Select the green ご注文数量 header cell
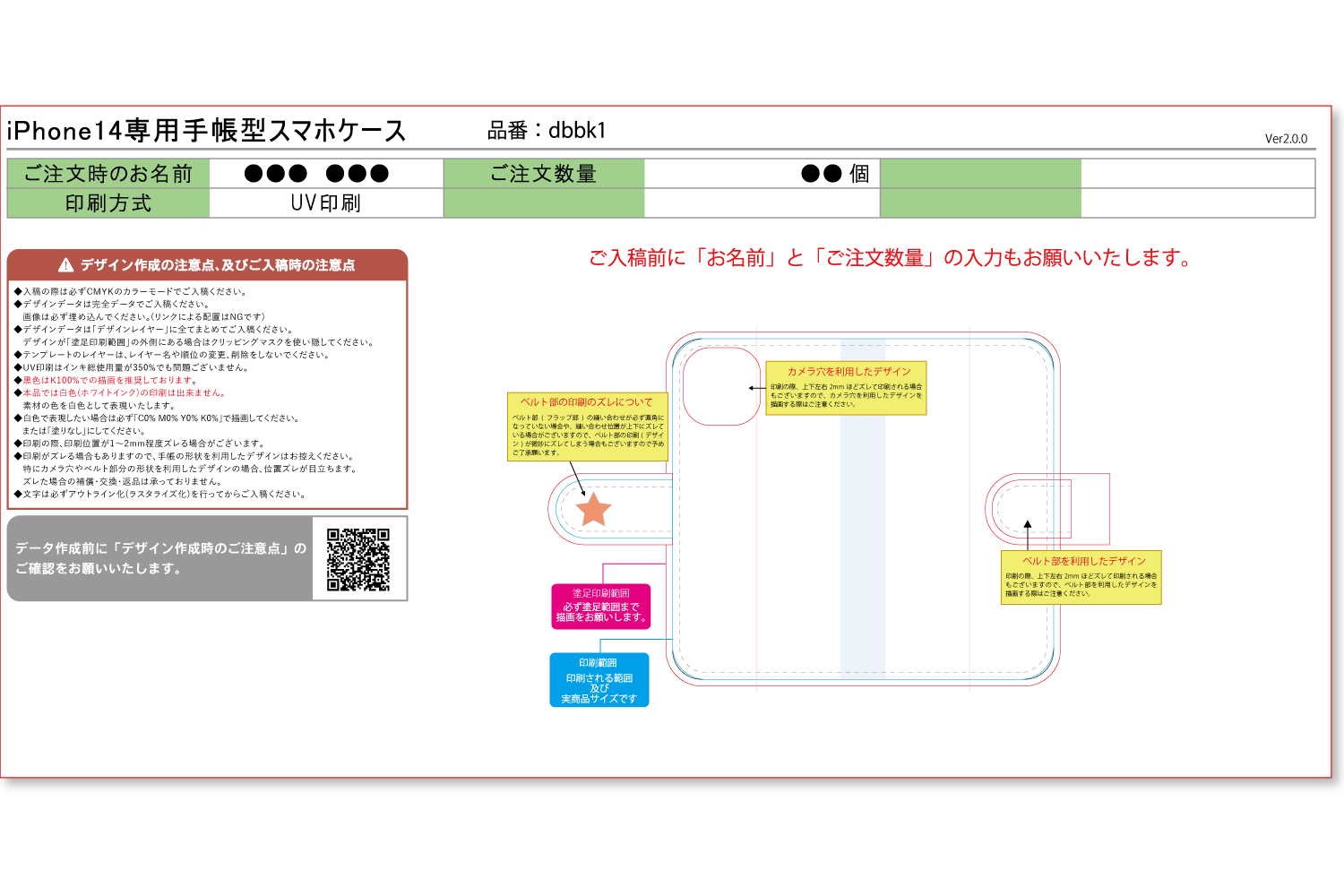This screenshot has height=896, width=1344. 544,174
